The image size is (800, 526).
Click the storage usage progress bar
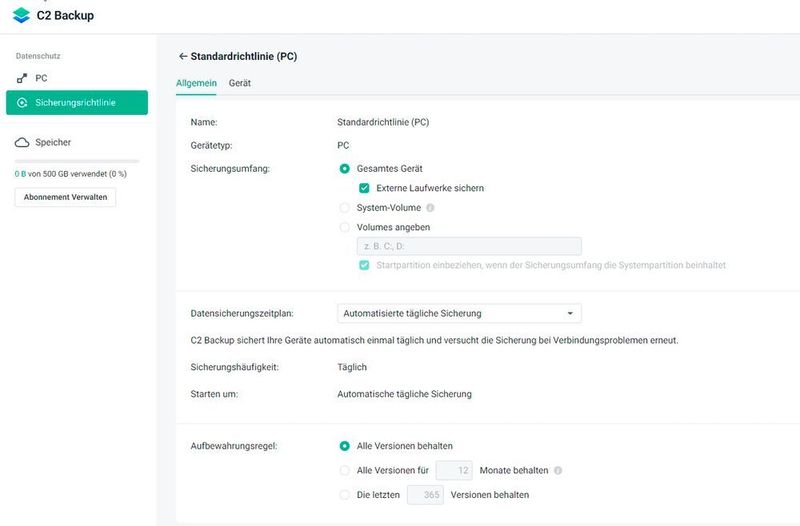click(x=77, y=161)
